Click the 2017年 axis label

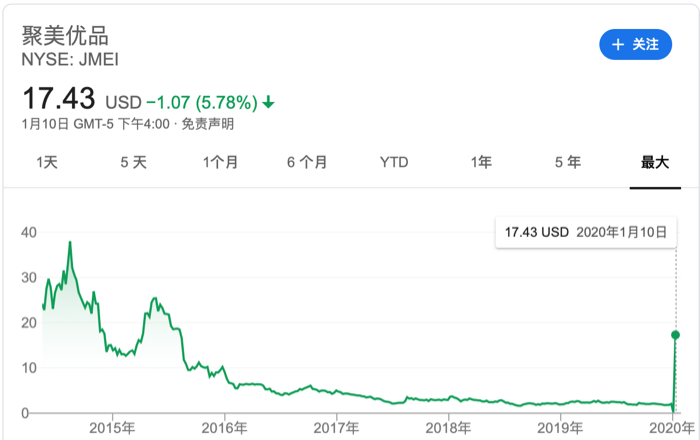(x=336, y=428)
